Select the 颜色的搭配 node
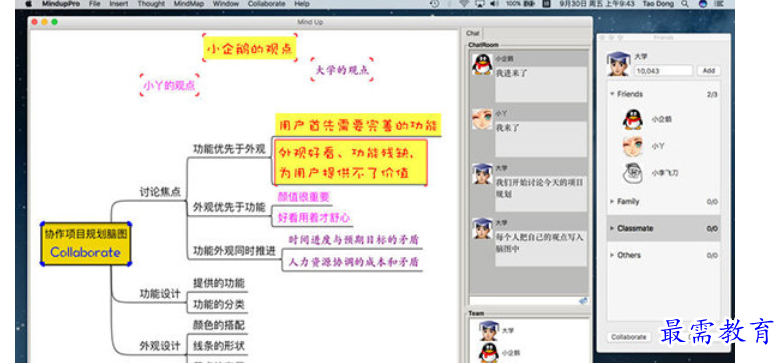 tap(219, 325)
